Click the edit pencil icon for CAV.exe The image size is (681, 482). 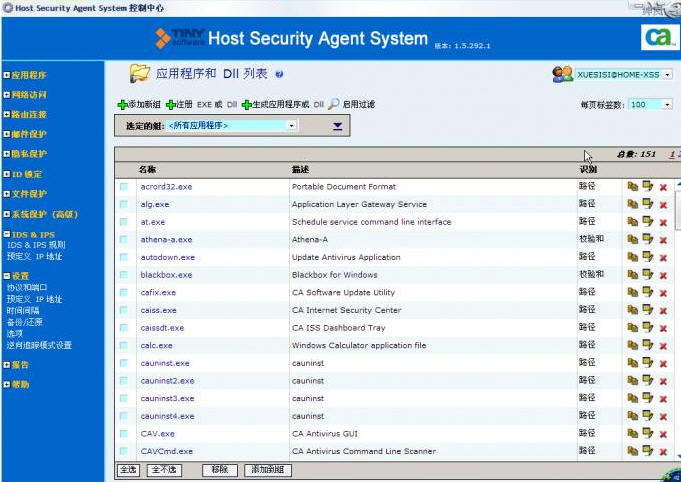coord(648,433)
